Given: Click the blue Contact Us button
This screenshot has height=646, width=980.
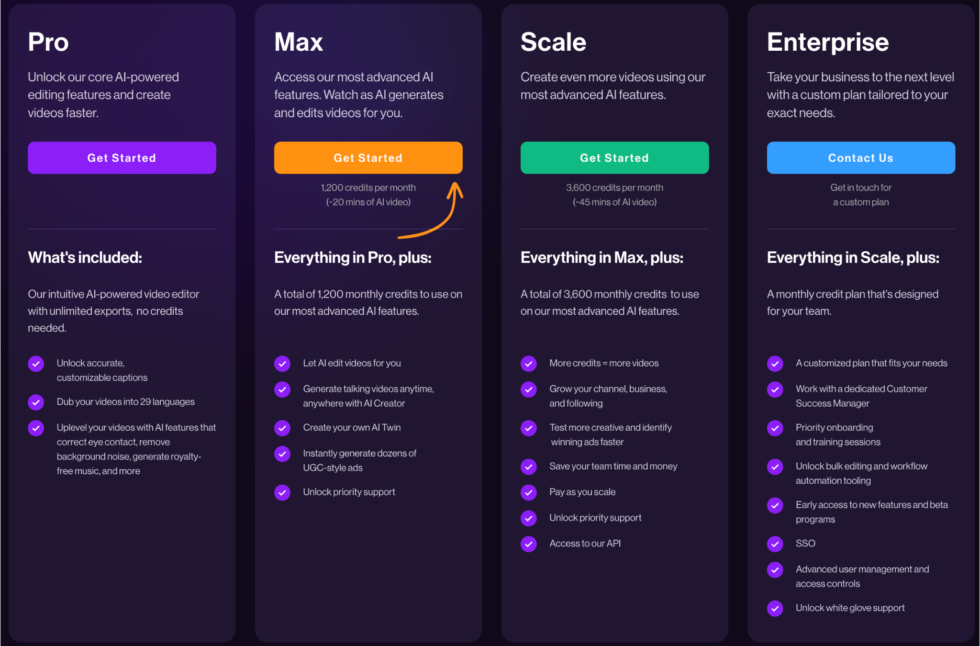Looking at the screenshot, I should click(860, 158).
